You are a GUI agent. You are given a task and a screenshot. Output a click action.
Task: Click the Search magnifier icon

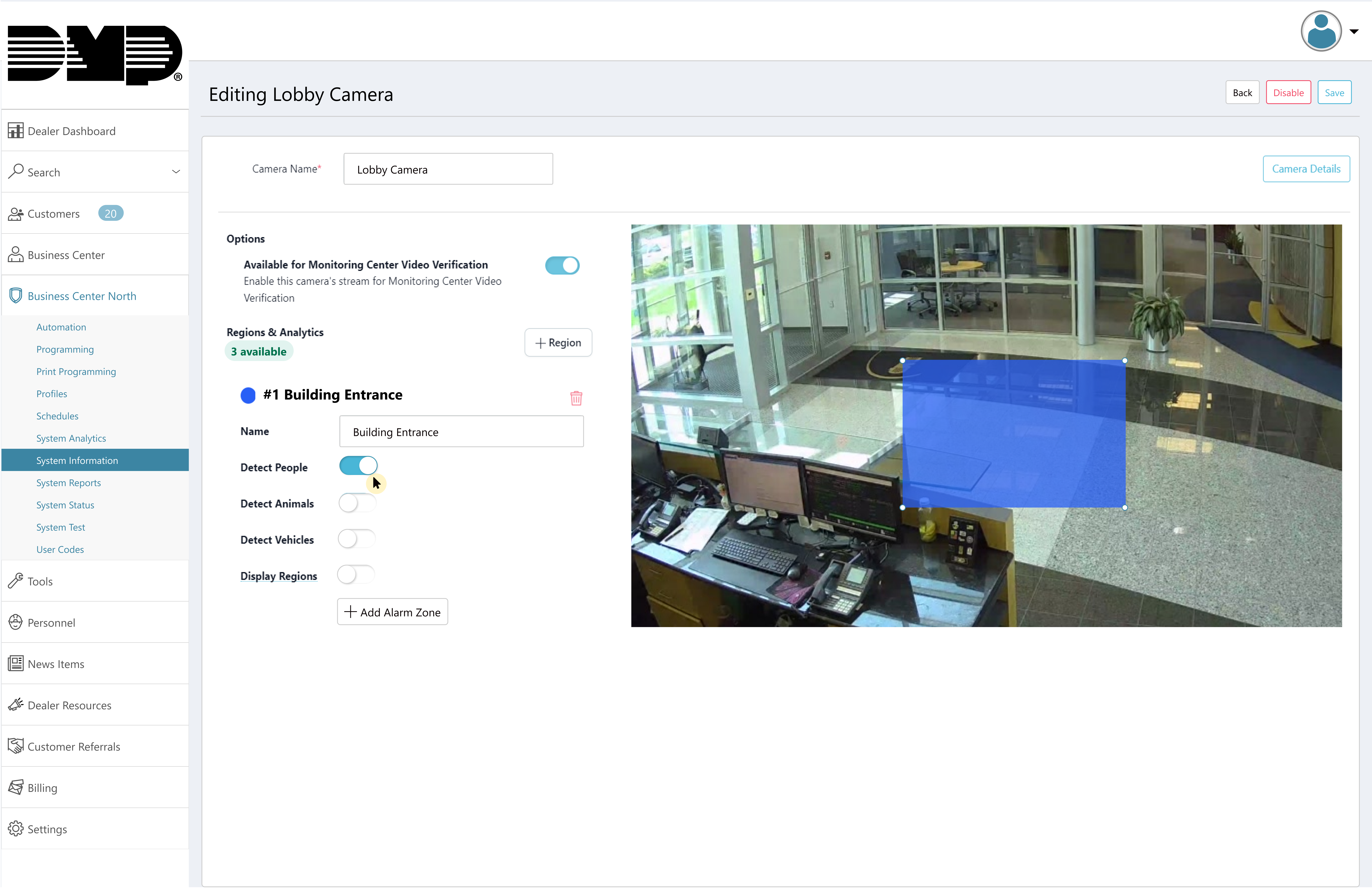tap(15, 171)
